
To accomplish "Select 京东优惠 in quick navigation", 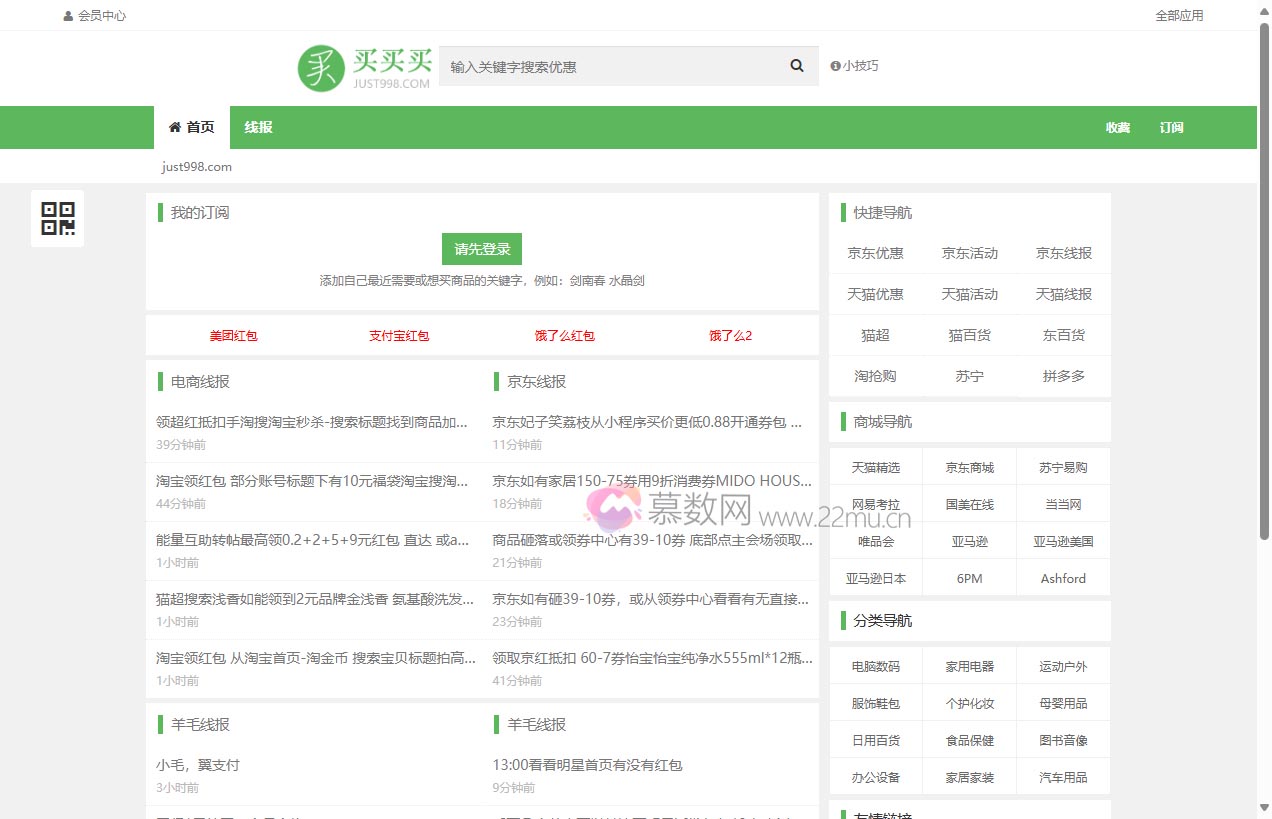I will 875,253.
